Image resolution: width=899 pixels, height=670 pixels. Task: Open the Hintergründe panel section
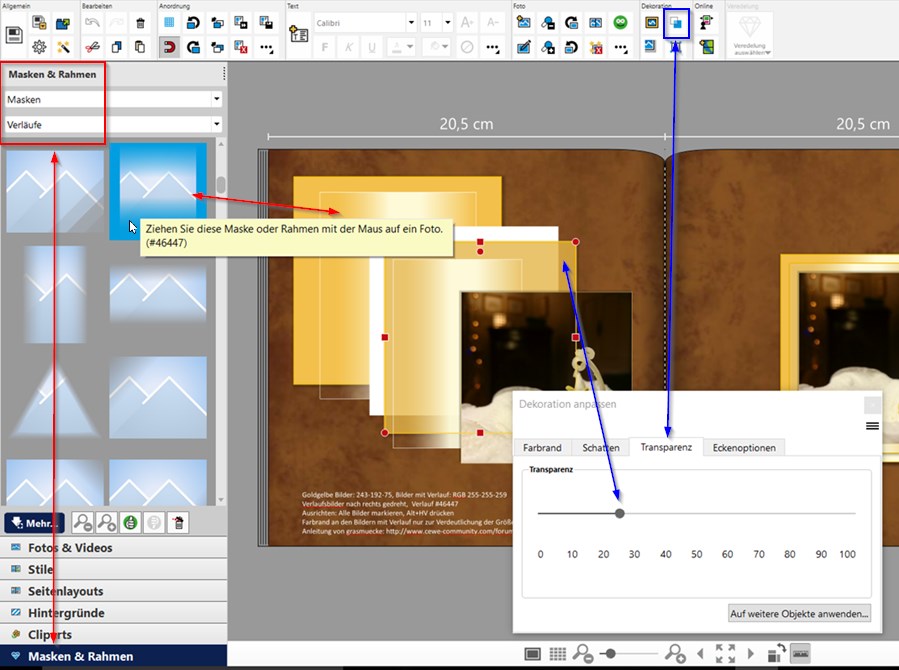pos(66,613)
